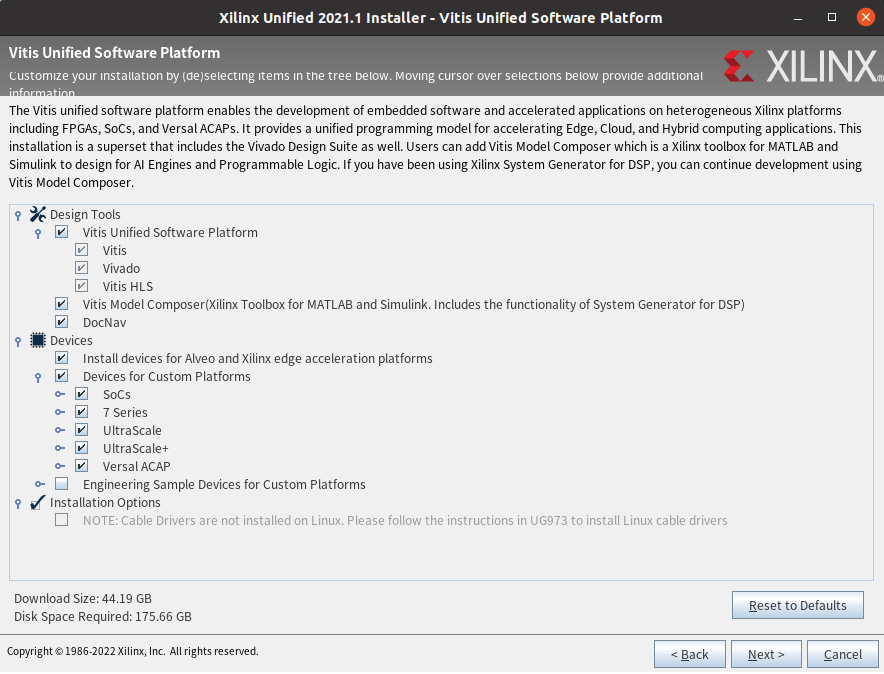This screenshot has height=674, width=884.
Task: Expand the UltraScale+ node
Action: click(60, 448)
